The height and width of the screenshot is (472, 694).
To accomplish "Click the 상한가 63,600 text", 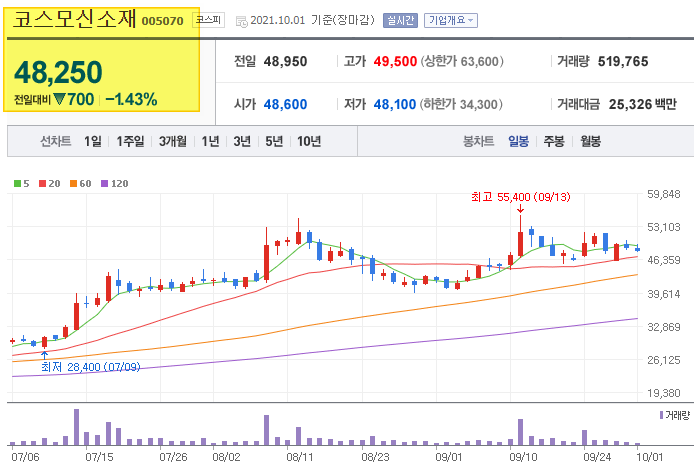I will point(462,62).
